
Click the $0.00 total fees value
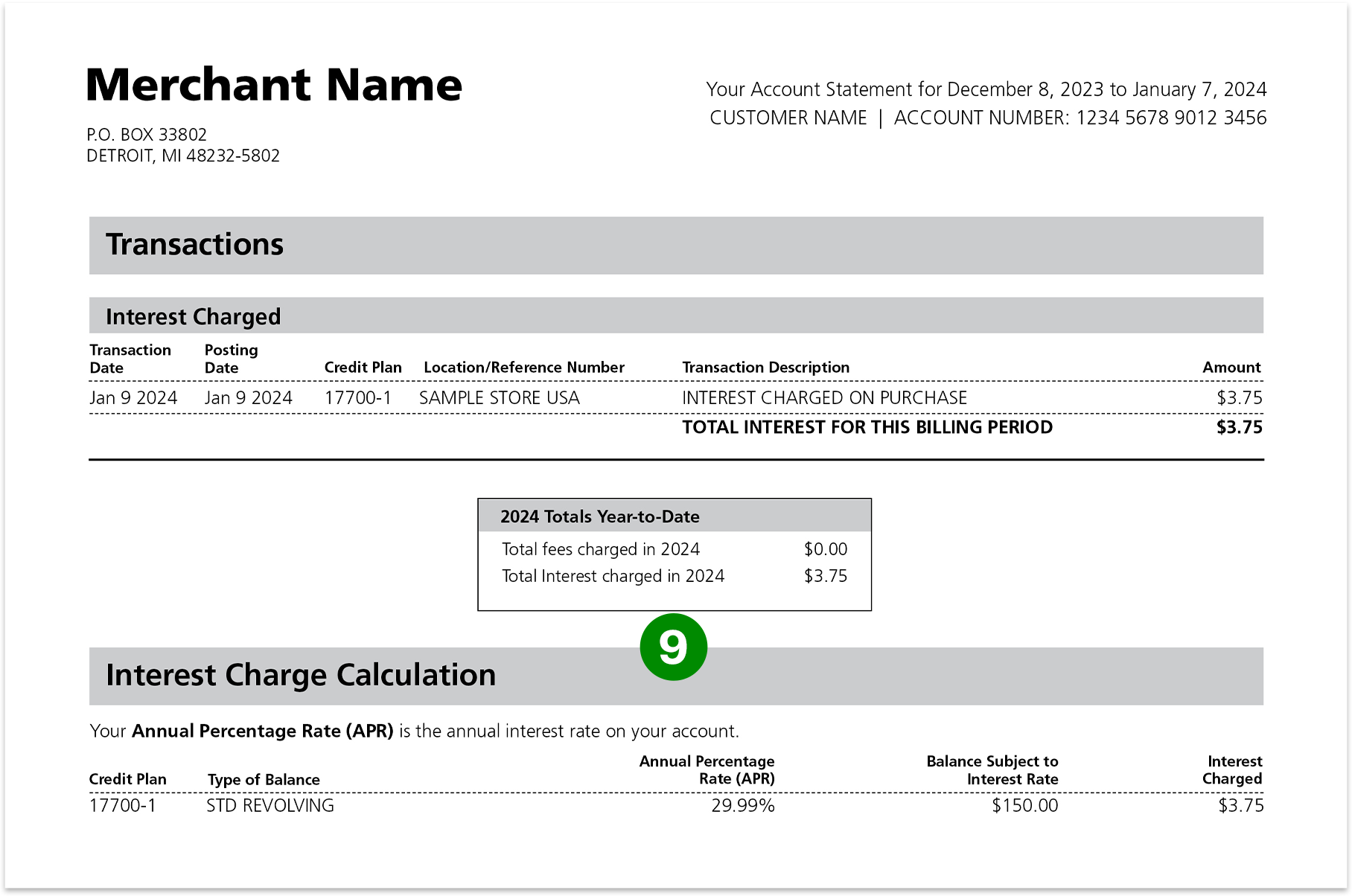tap(826, 549)
